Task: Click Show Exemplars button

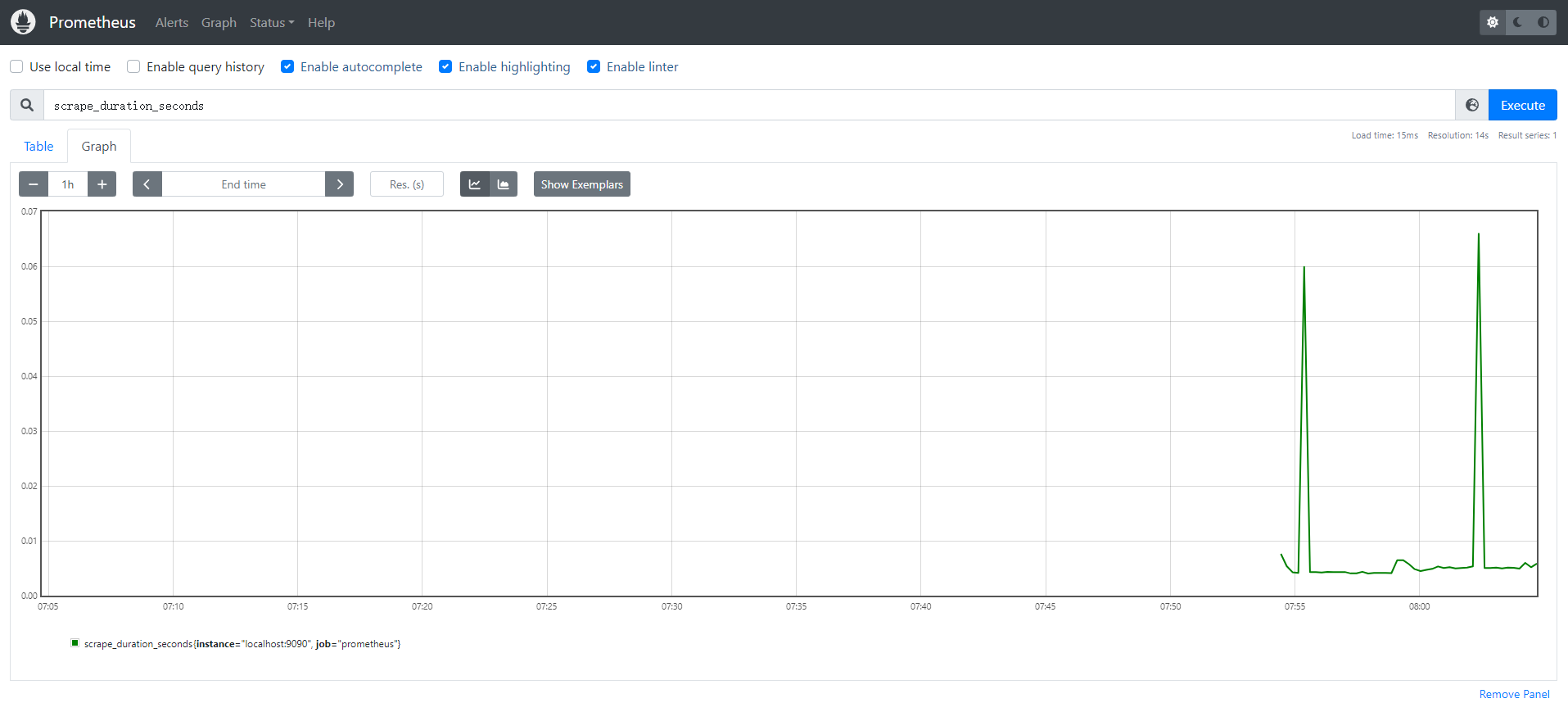Action: click(x=581, y=184)
